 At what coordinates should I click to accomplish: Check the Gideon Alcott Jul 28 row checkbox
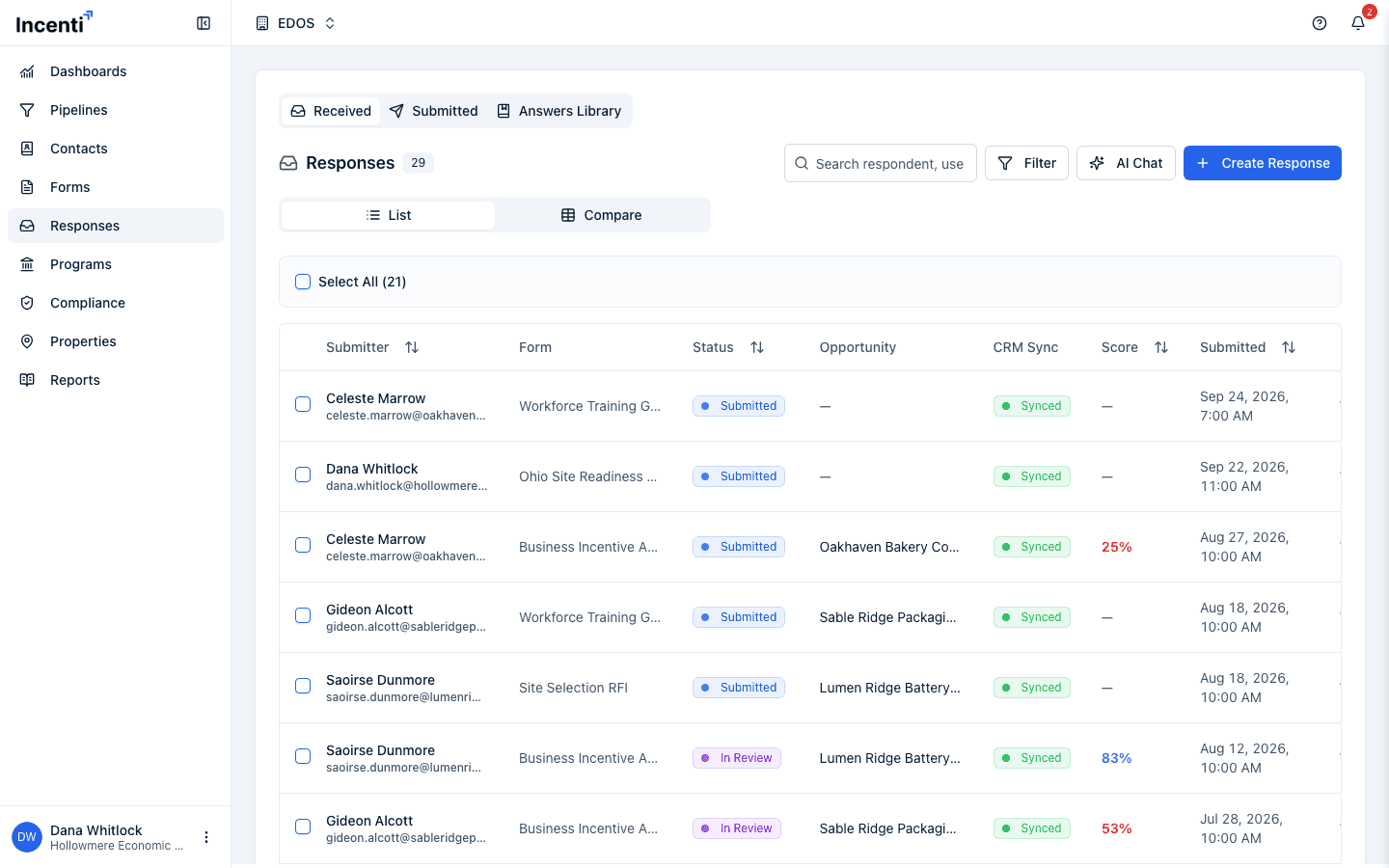point(303,827)
